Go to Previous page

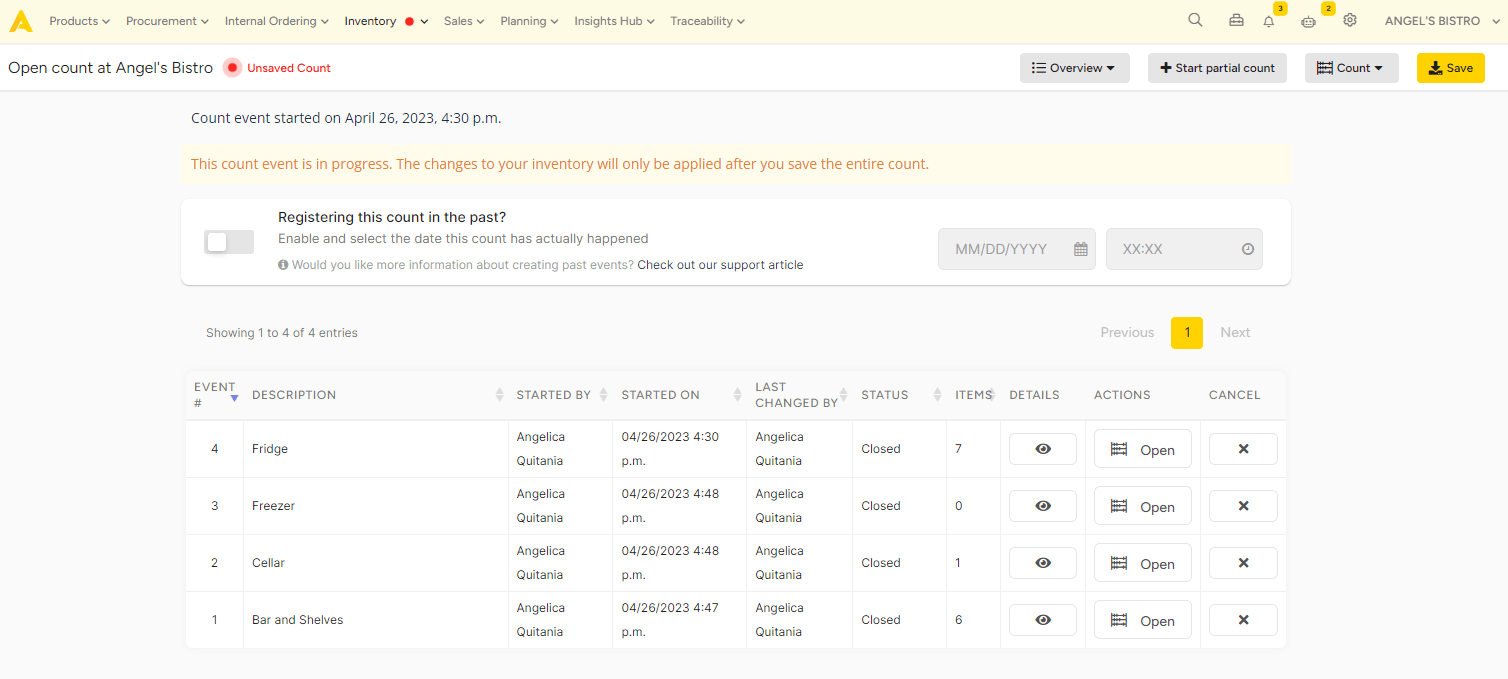[x=1127, y=333]
